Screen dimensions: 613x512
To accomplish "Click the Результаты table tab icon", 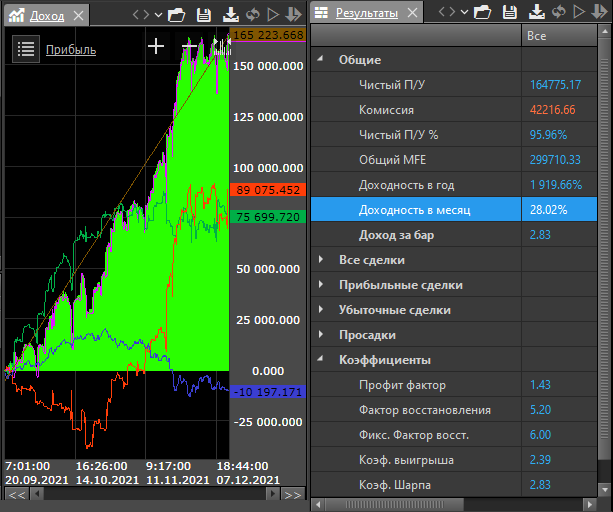I will point(321,13).
